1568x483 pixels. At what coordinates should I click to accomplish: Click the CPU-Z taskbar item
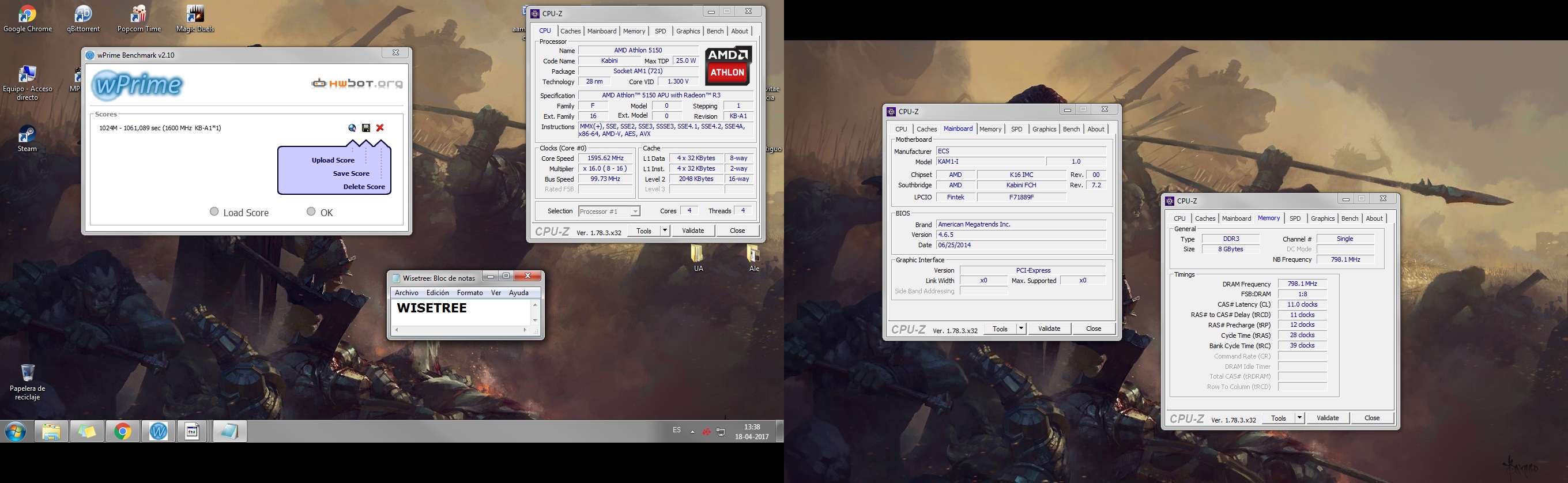pos(194,431)
